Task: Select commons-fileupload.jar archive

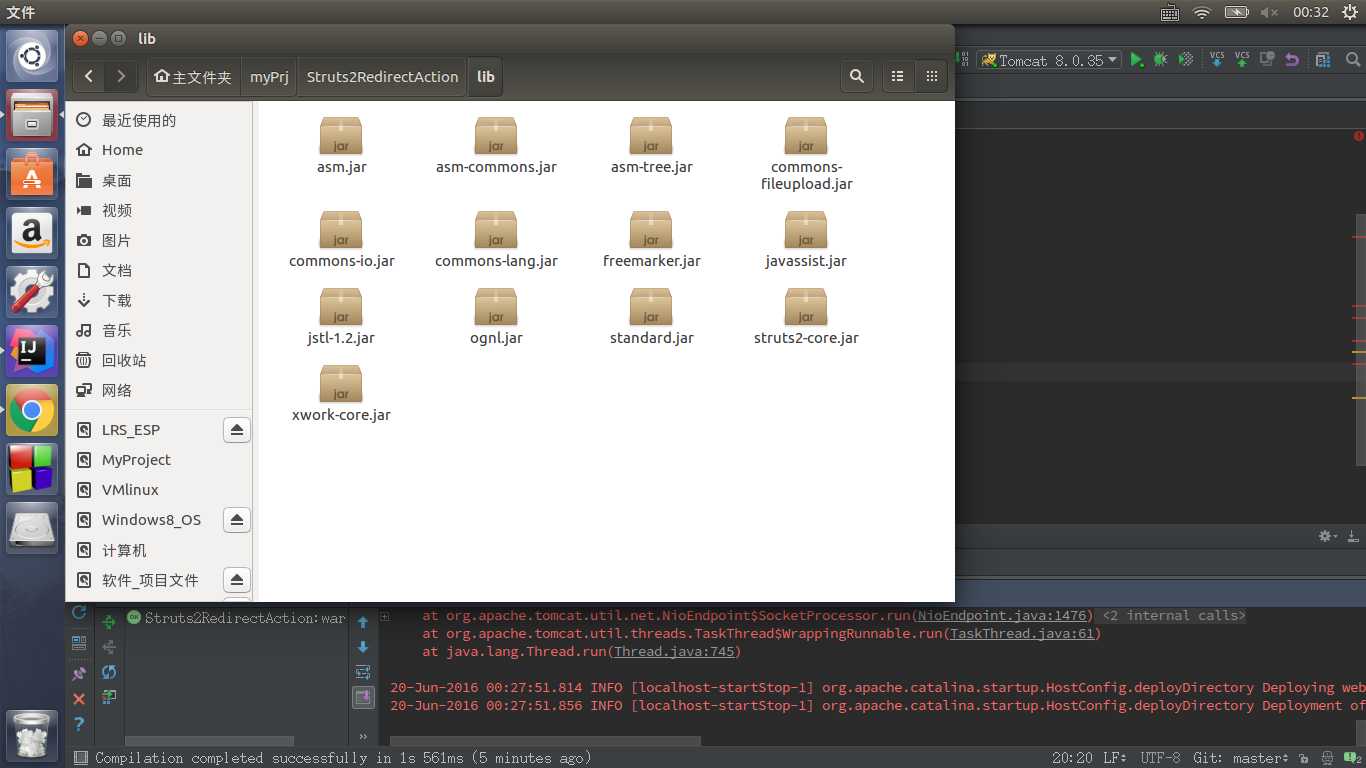Action: point(806,154)
